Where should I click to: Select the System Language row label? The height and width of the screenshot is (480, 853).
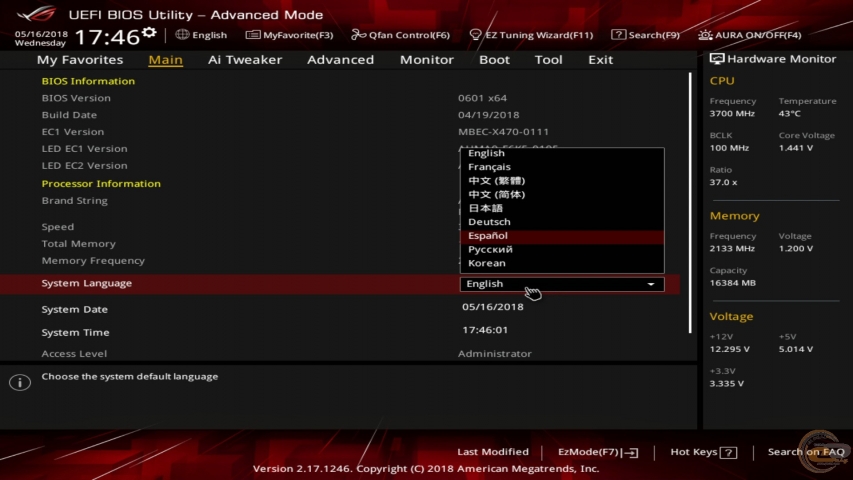point(86,283)
